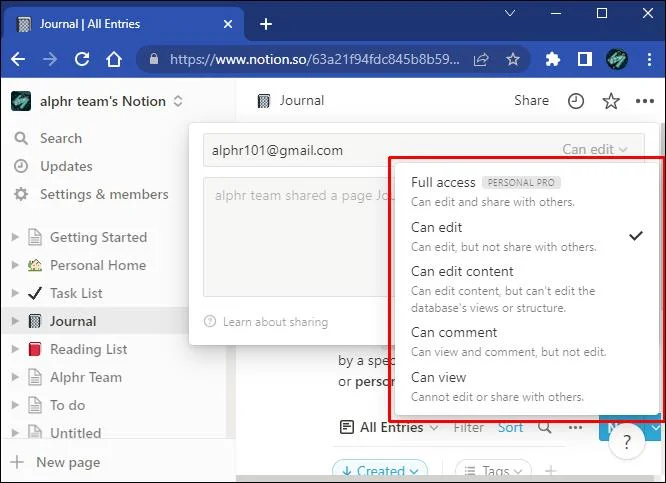Expand the Task List page toggle
This screenshot has height=483, width=666.
(x=15, y=293)
